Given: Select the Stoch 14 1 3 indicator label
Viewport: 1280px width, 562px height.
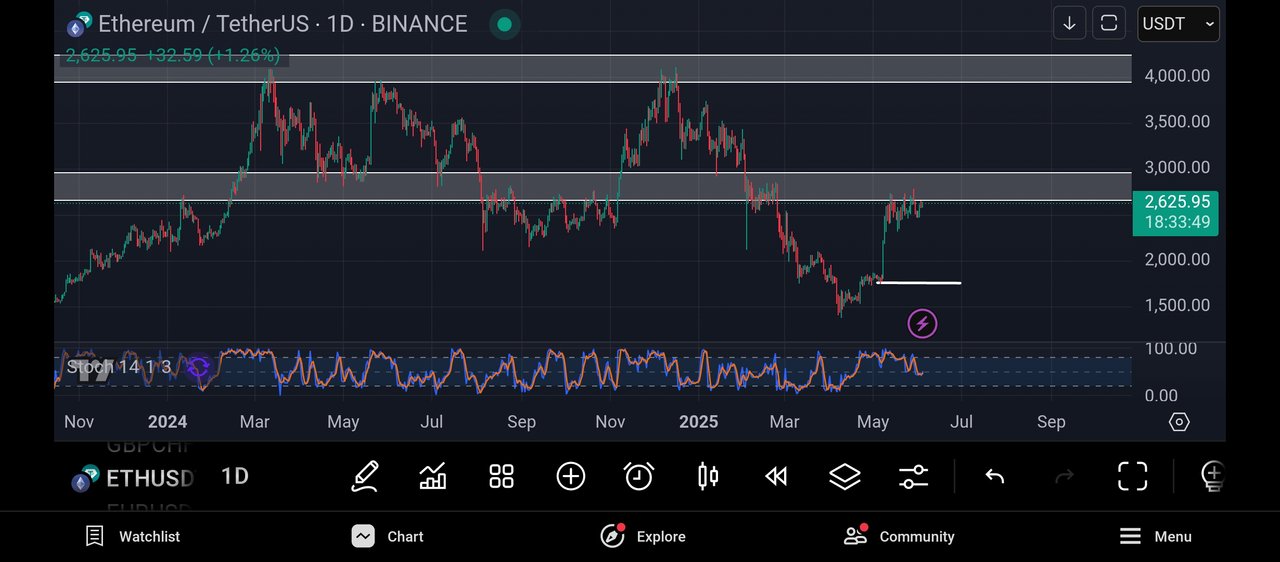Looking at the screenshot, I should point(118,368).
